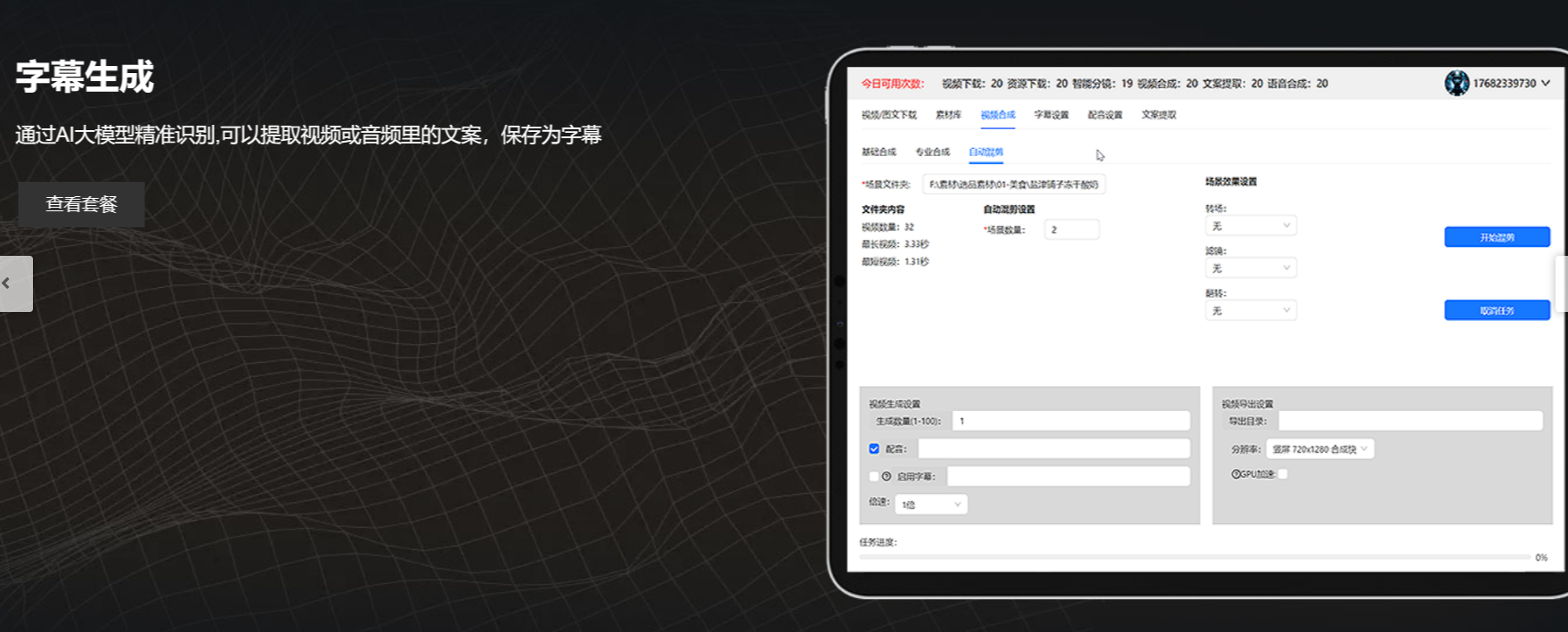Uncheck the 配音 checkbox
This screenshot has height=632, width=1568.
click(x=874, y=448)
